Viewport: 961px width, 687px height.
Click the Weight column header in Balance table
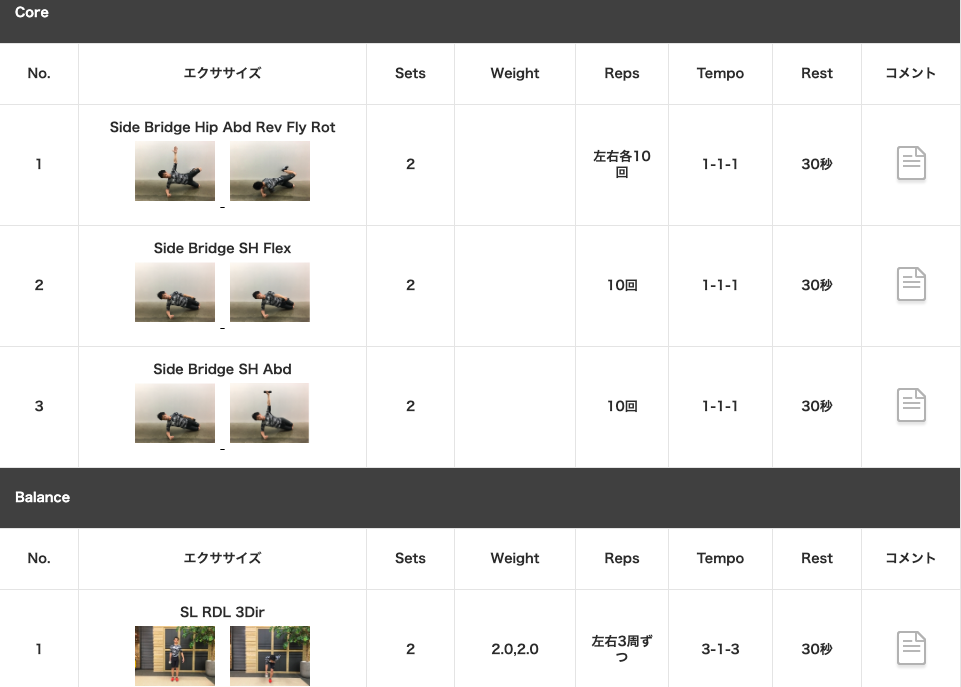(515, 558)
